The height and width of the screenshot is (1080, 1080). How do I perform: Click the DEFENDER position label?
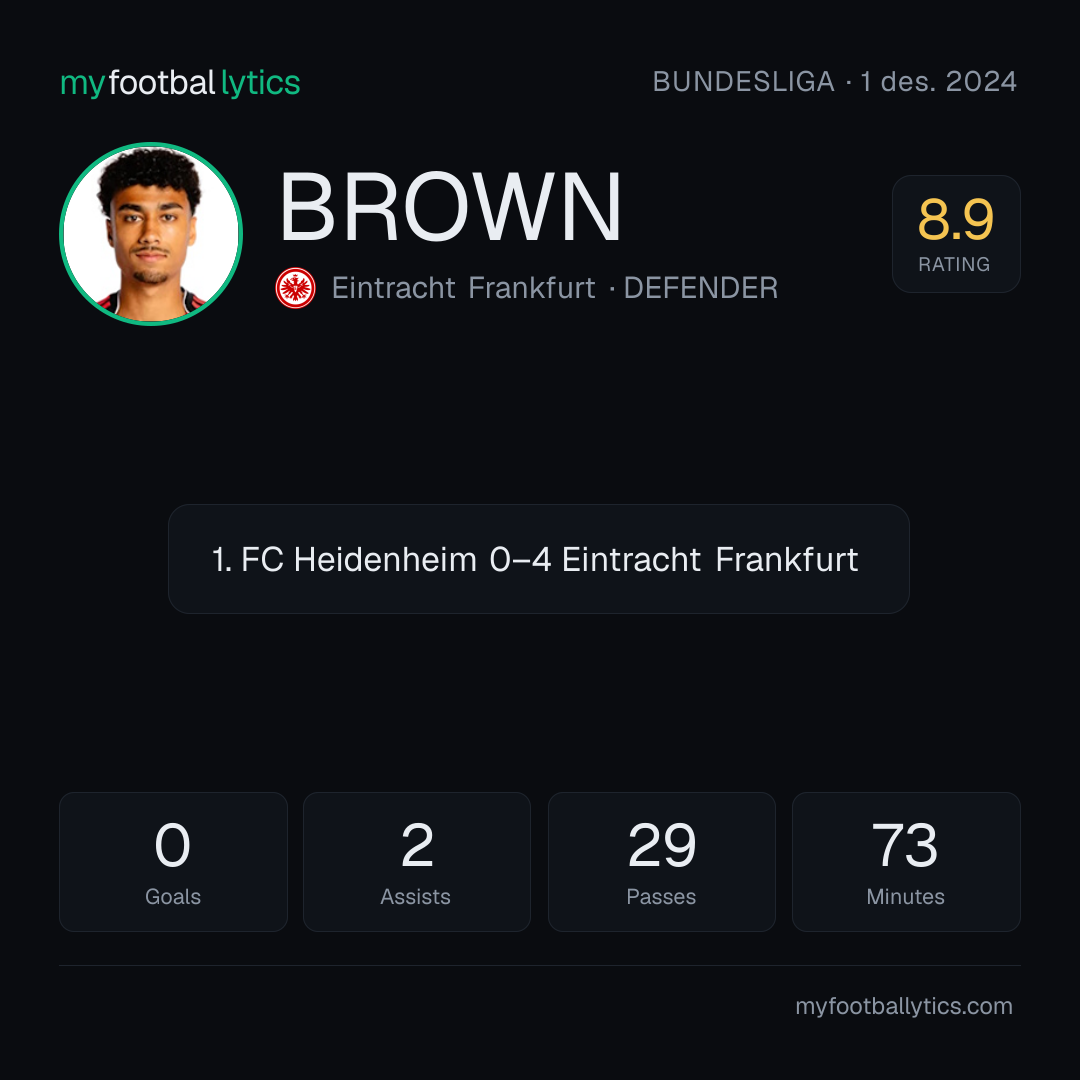click(700, 288)
